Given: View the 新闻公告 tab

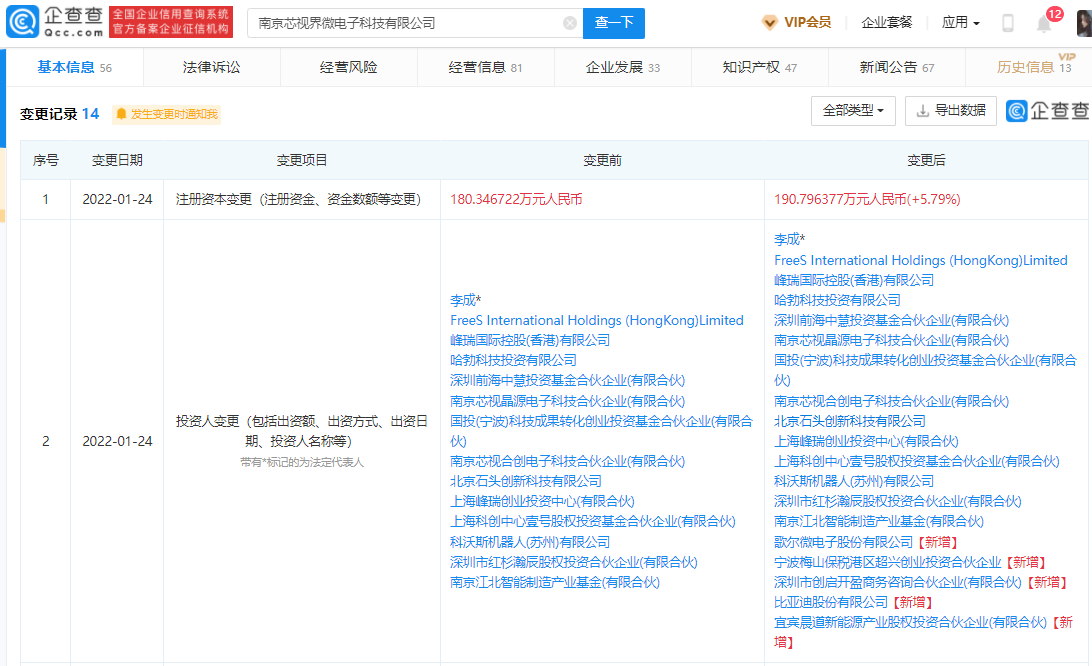Looking at the screenshot, I should [896, 67].
